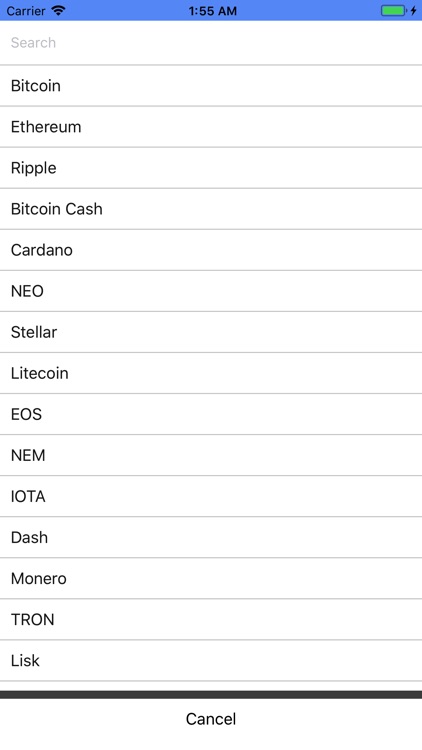The width and height of the screenshot is (422, 750).
Task: Click the battery indicator icon
Action: tap(394, 11)
